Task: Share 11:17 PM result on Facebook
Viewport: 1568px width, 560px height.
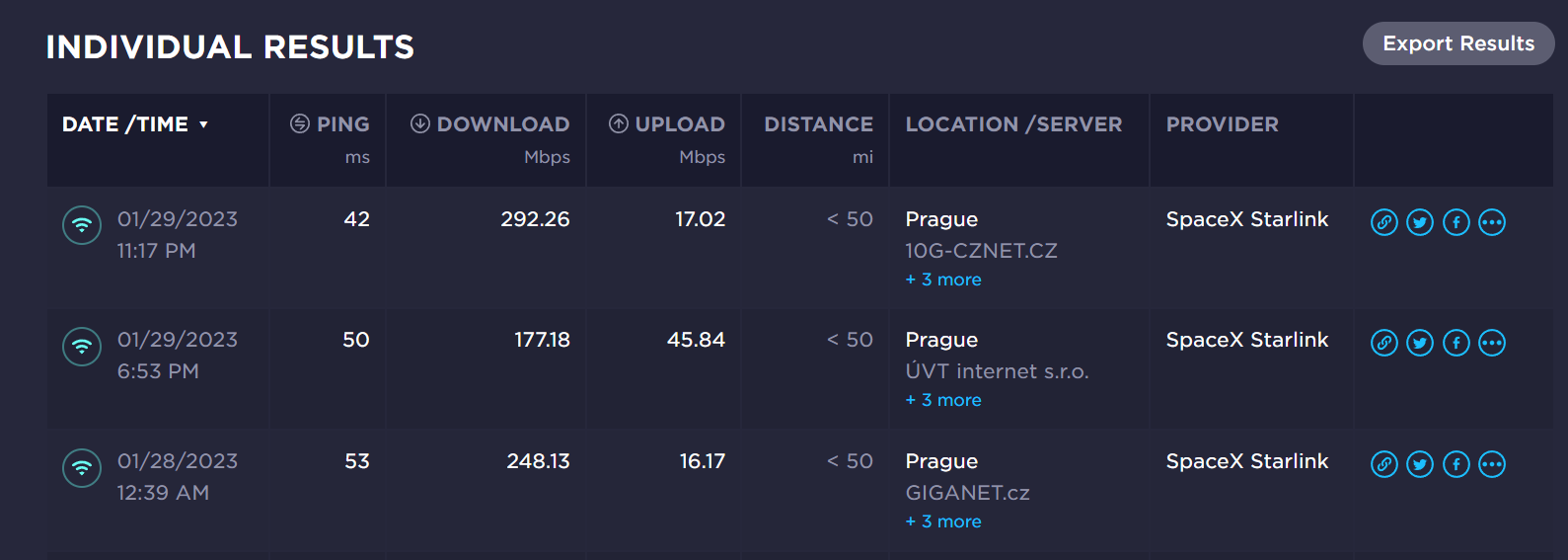Action: click(x=1456, y=222)
